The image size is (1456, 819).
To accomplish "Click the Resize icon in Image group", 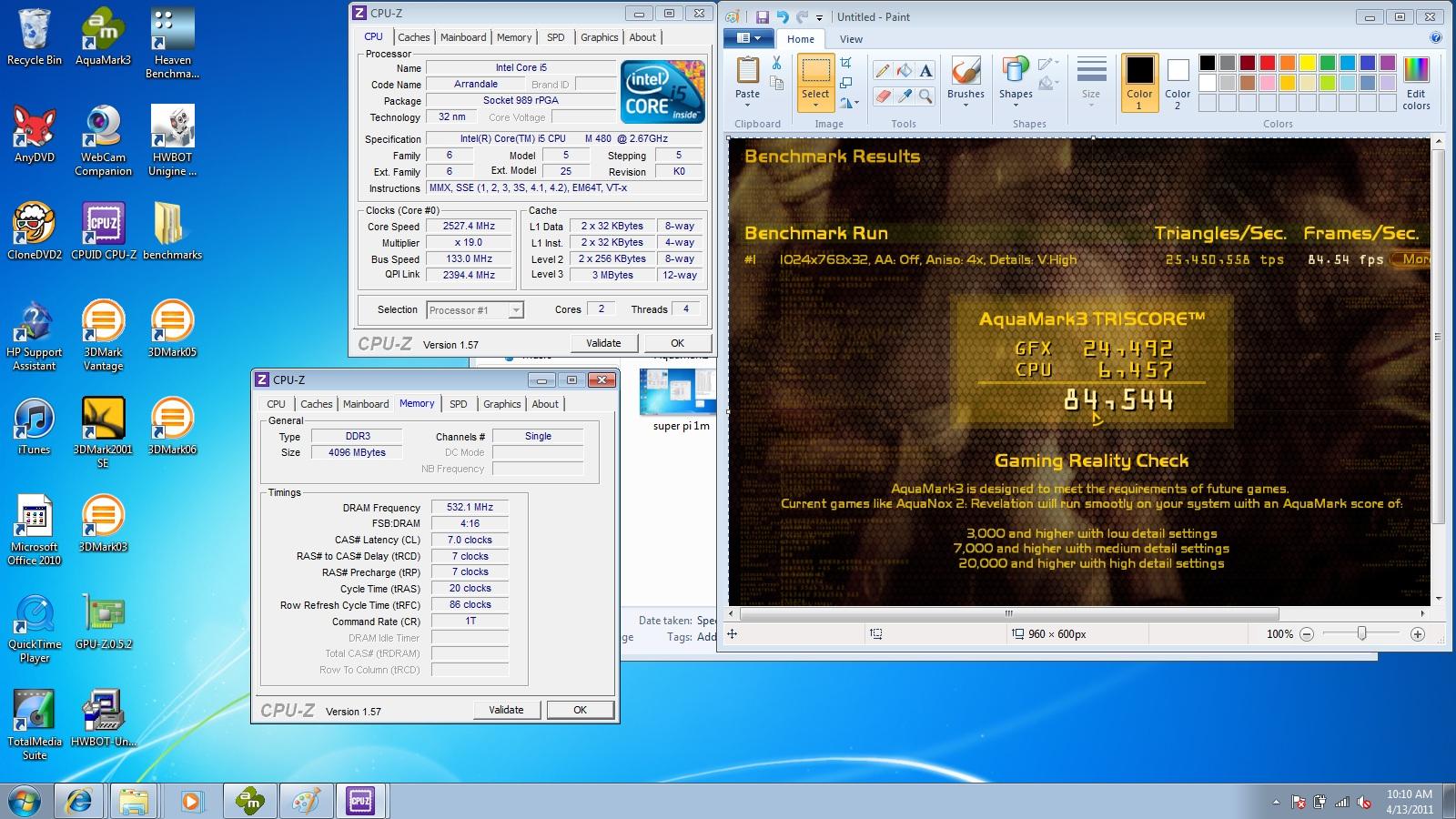I will click(x=845, y=83).
